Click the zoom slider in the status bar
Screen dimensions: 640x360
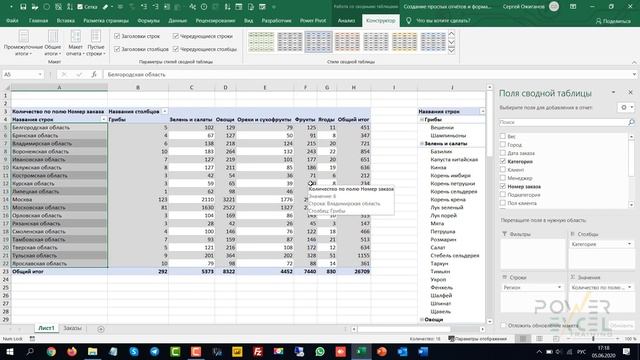tap(593, 339)
